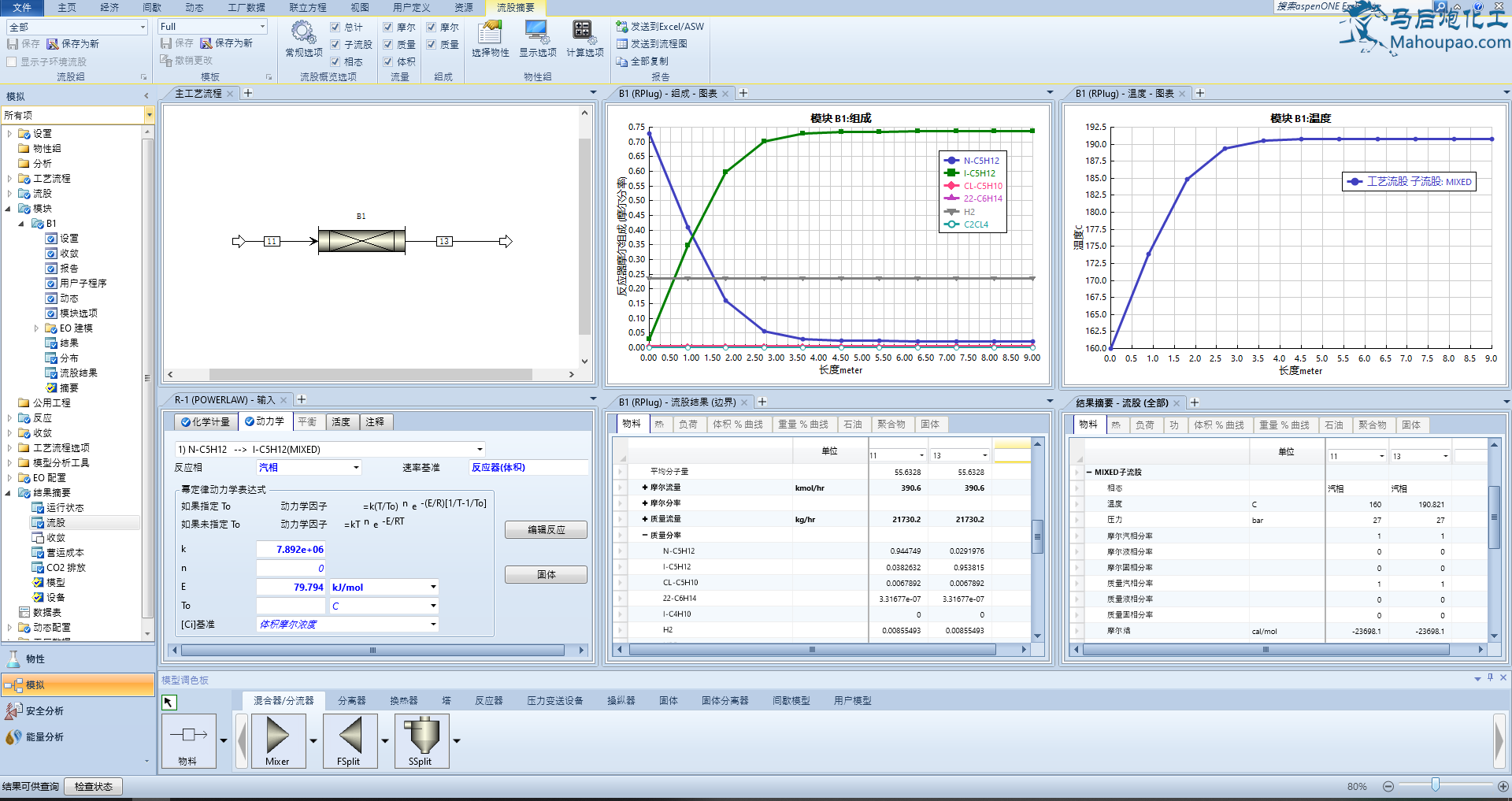
Task: Open the 反应相 汽相 dropdown
Action: click(x=356, y=468)
